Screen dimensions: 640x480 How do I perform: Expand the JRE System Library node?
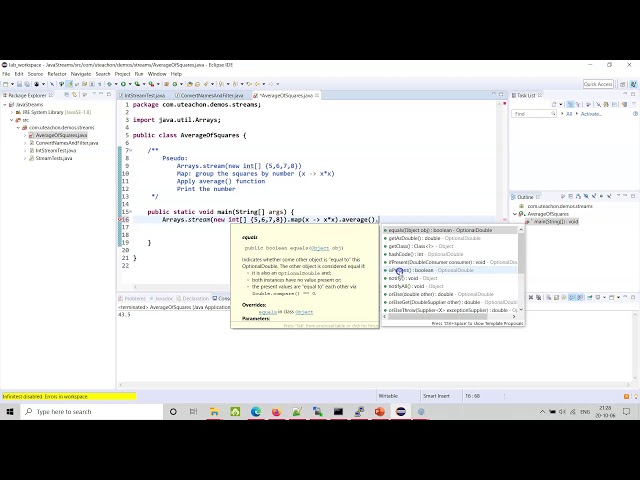[12, 112]
